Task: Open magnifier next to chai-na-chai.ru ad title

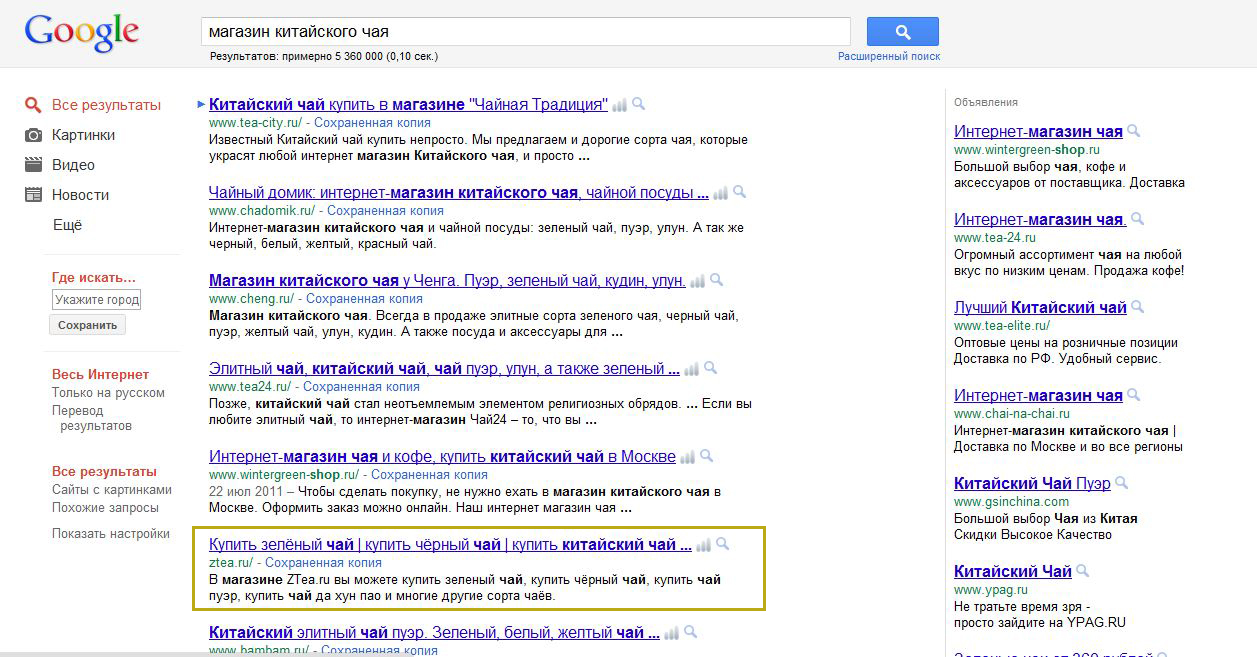Action: click(x=1134, y=395)
